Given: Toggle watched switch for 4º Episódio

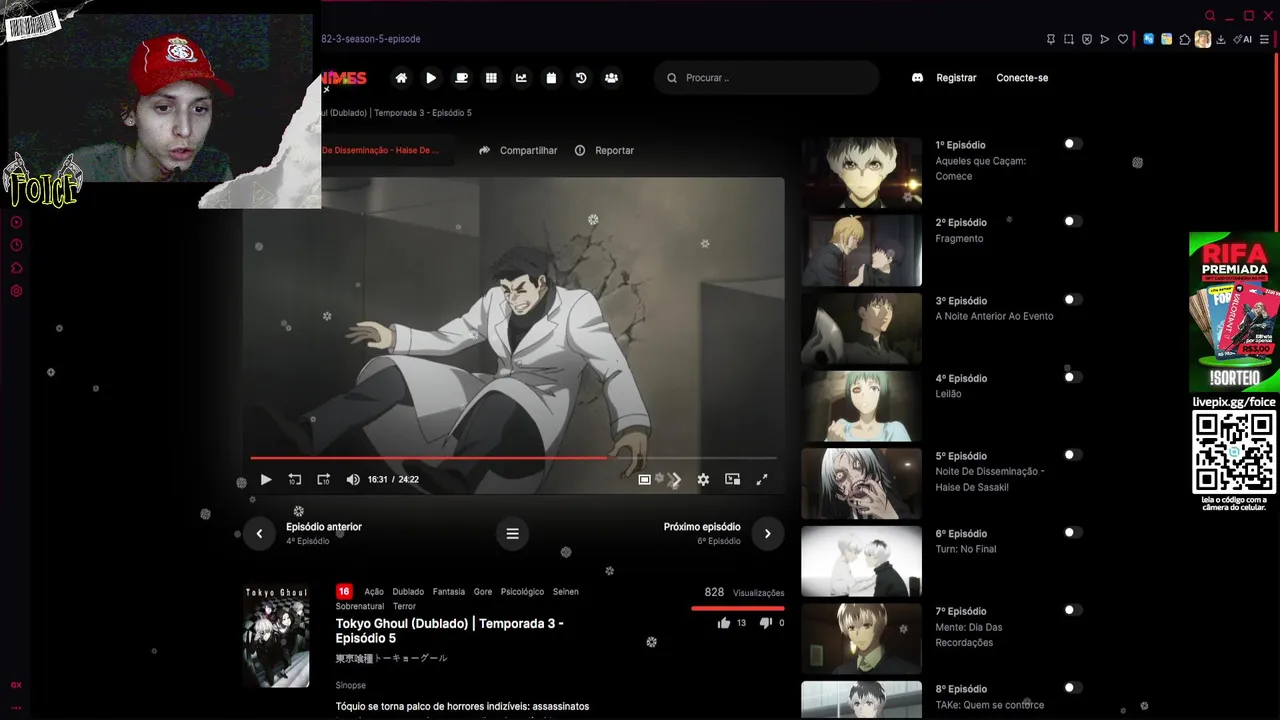Looking at the screenshot, I should coord(1072,377).
